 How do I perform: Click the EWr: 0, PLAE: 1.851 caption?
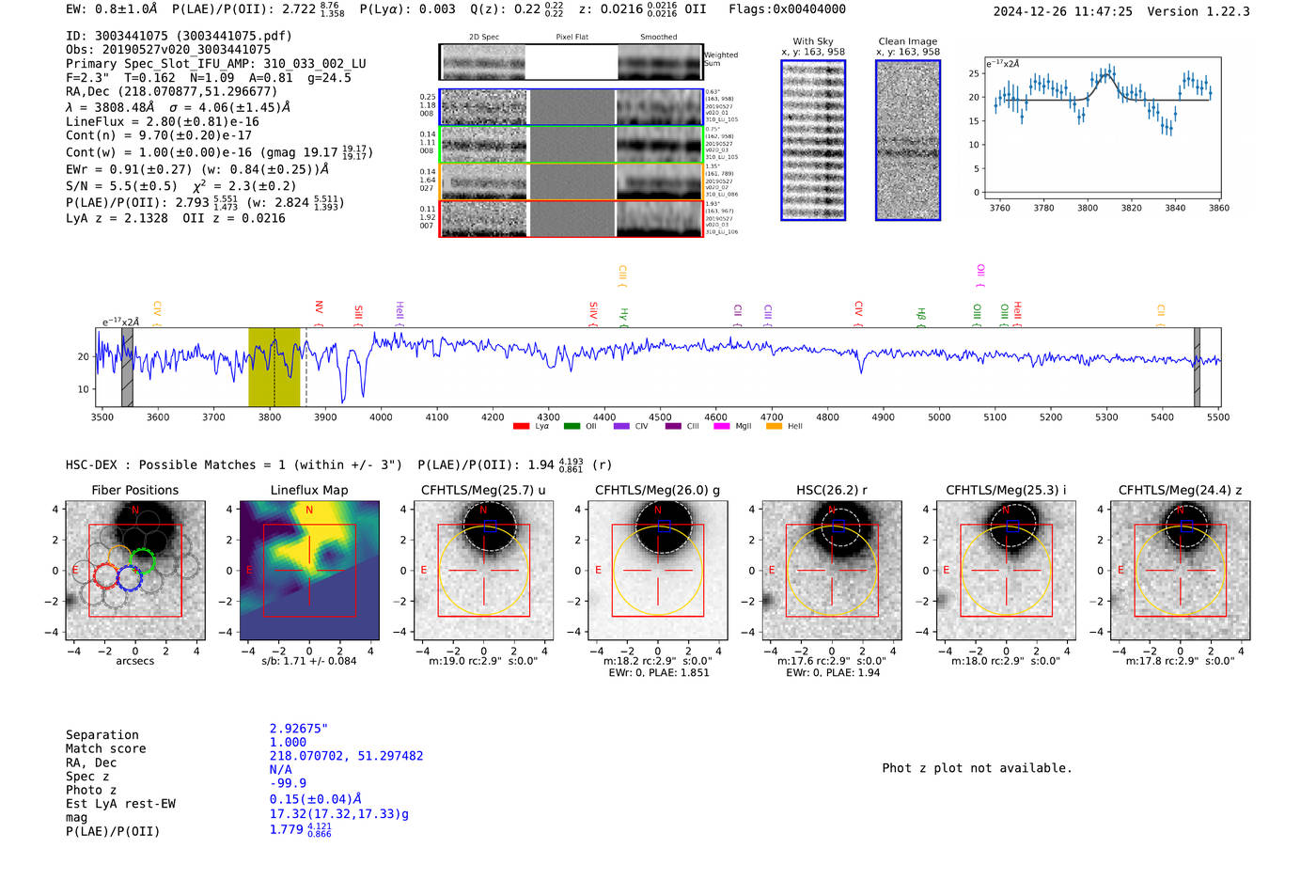click(658, 673)
